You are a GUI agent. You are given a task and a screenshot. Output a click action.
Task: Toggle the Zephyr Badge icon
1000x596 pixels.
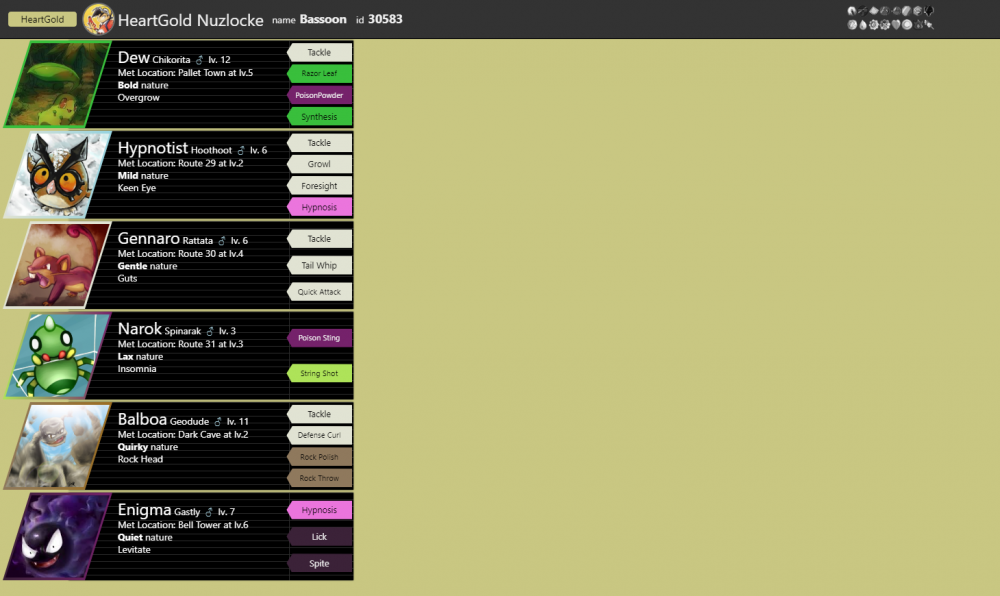click(x=852, y=10)
